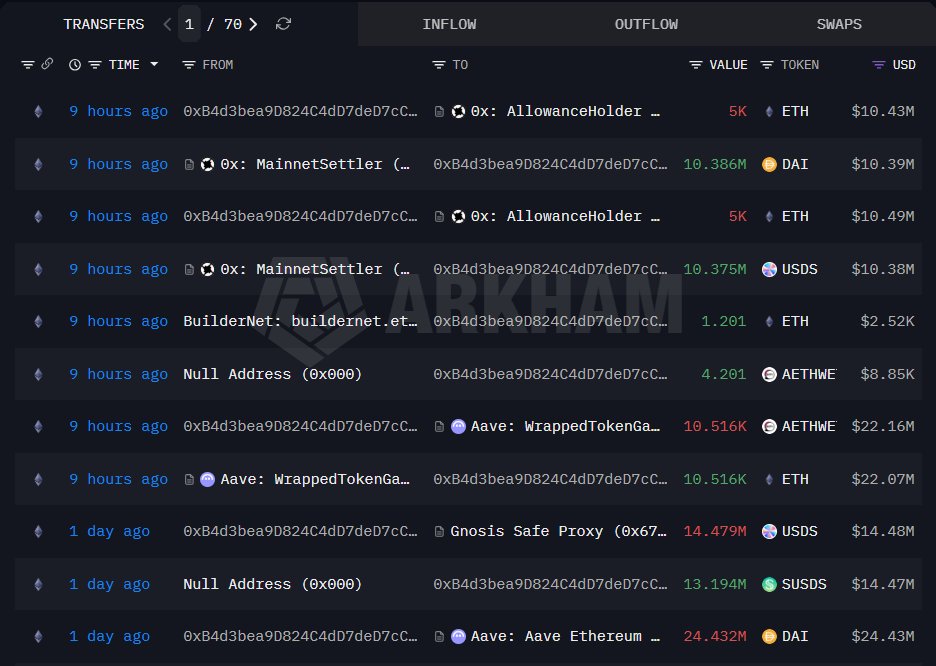The height and width of the screenshot is (666, 936).
Task: Click Aave icon in WrappedTokenGa sender row
Action: pos(207,479)
